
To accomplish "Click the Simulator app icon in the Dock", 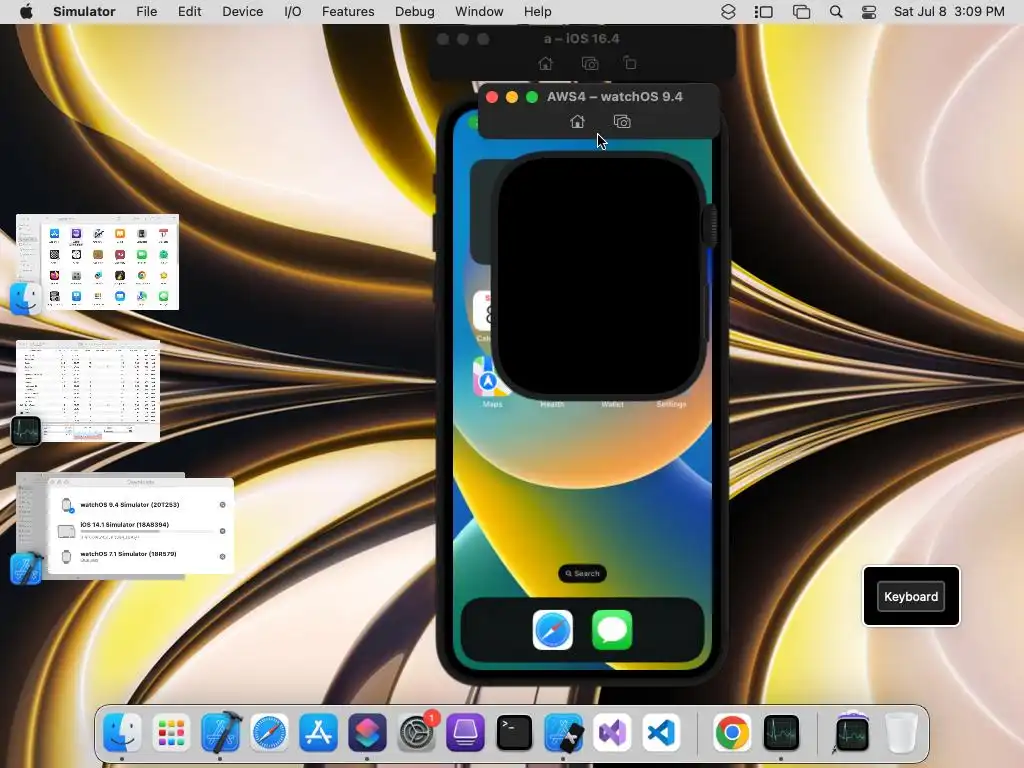I will tap(563, 732).
